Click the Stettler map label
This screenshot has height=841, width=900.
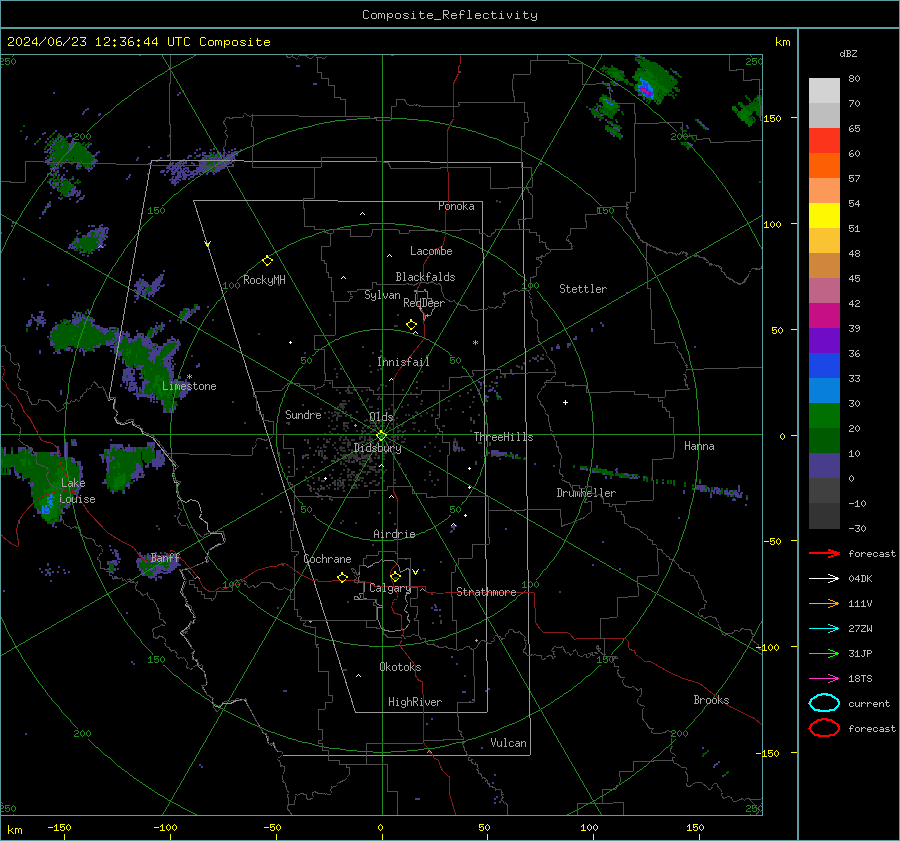pyautogui.click(x=583, y=289)
